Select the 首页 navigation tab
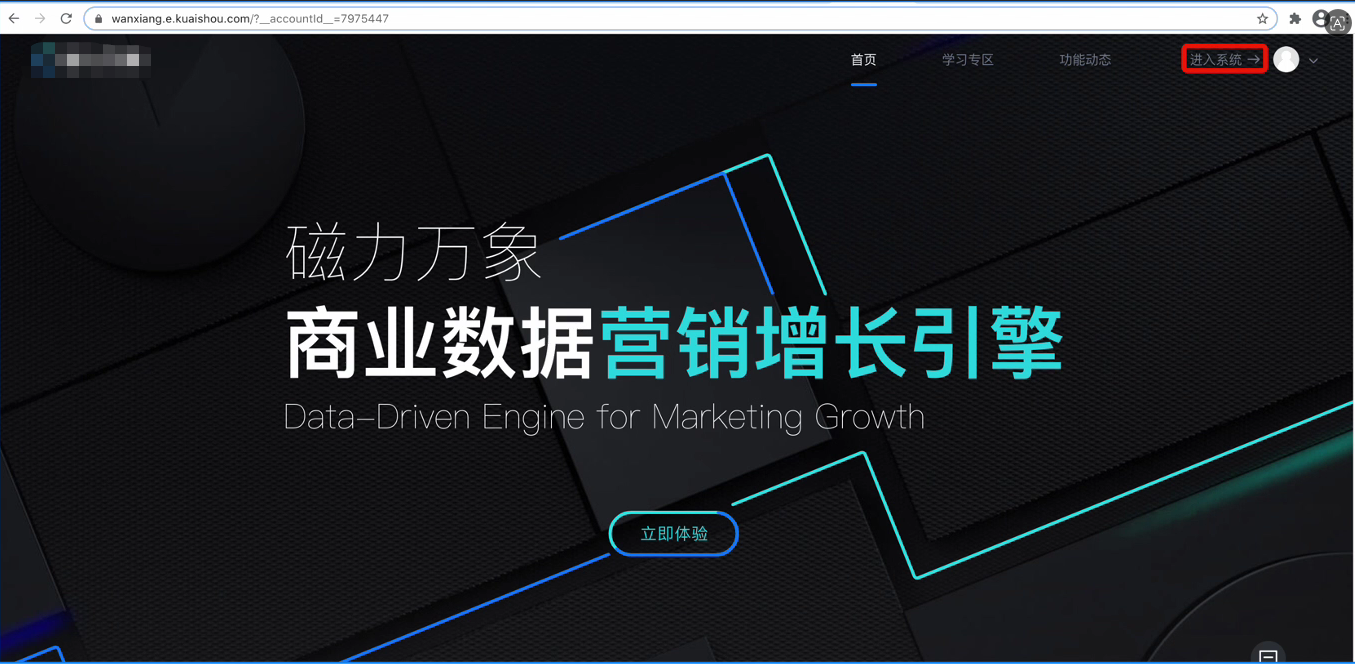Image resolution: width=1355 pixels, height=664 pixels. 862,59
